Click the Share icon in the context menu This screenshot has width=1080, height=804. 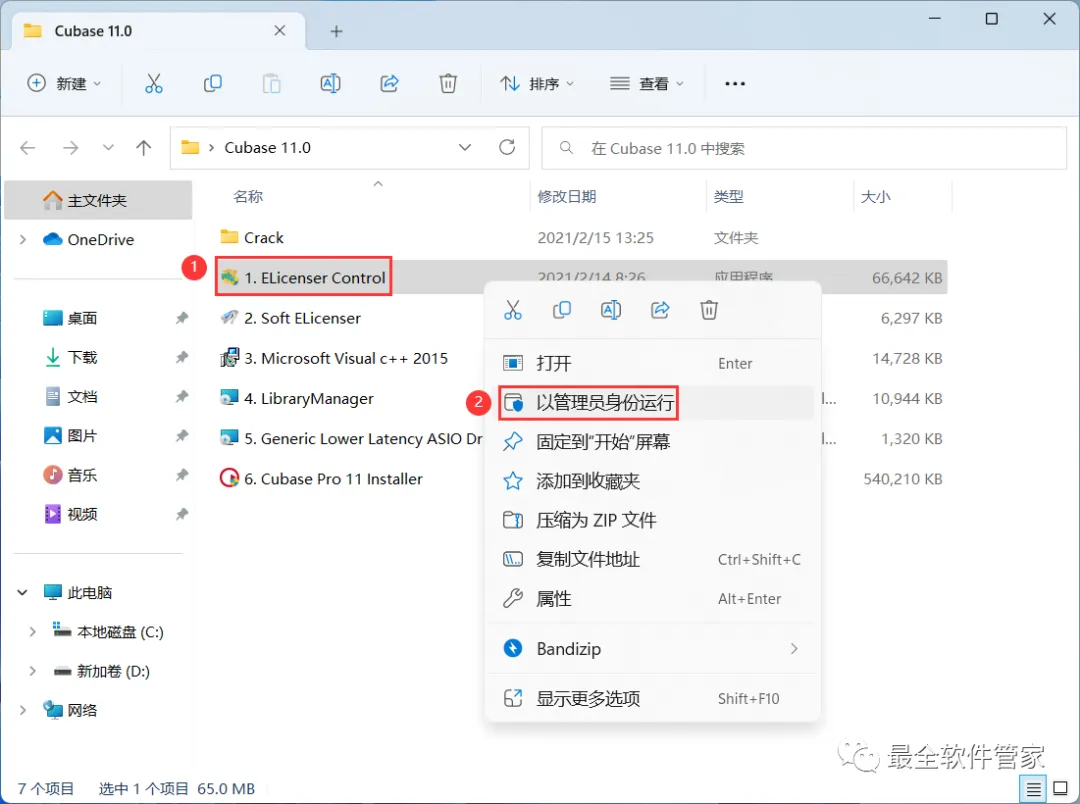coord(660,310)
